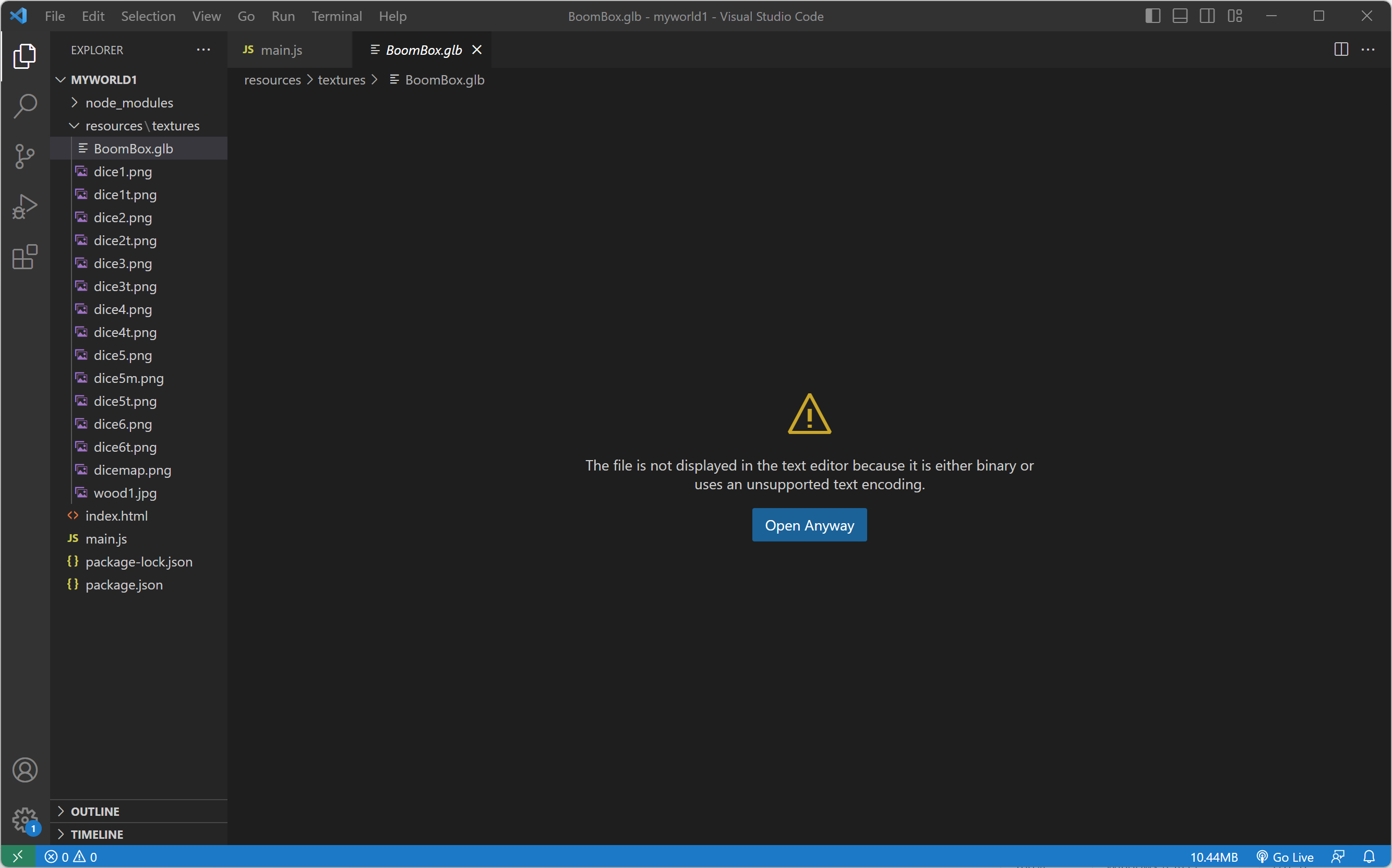1392x868 pixels.
Task: Open dicemap.png in the explorer
Action: point(132,470)
